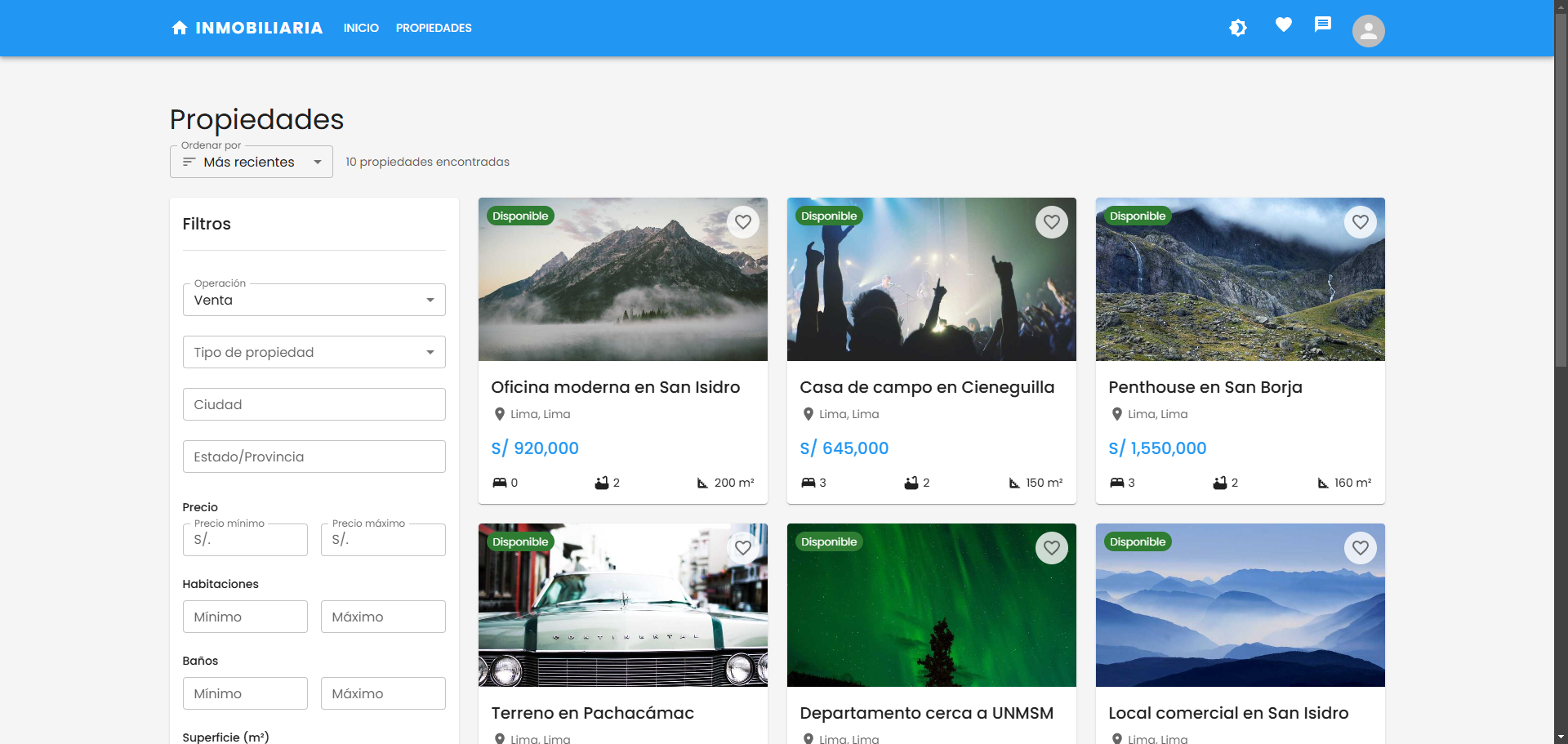Favorite the Local comercial en San Isidro card
Screen dimensions: 1568x744
tap(1361, 548)
